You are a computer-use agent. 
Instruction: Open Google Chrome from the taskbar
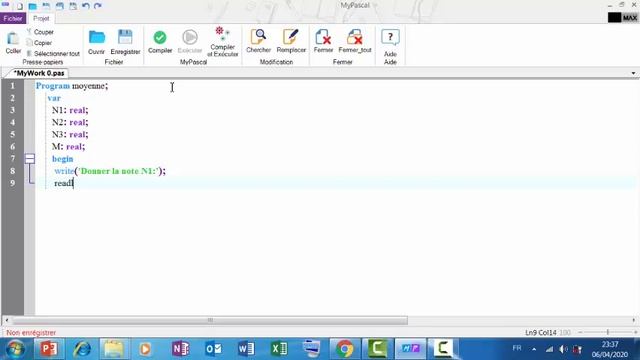pyautogui.click(x=344, y=349)
